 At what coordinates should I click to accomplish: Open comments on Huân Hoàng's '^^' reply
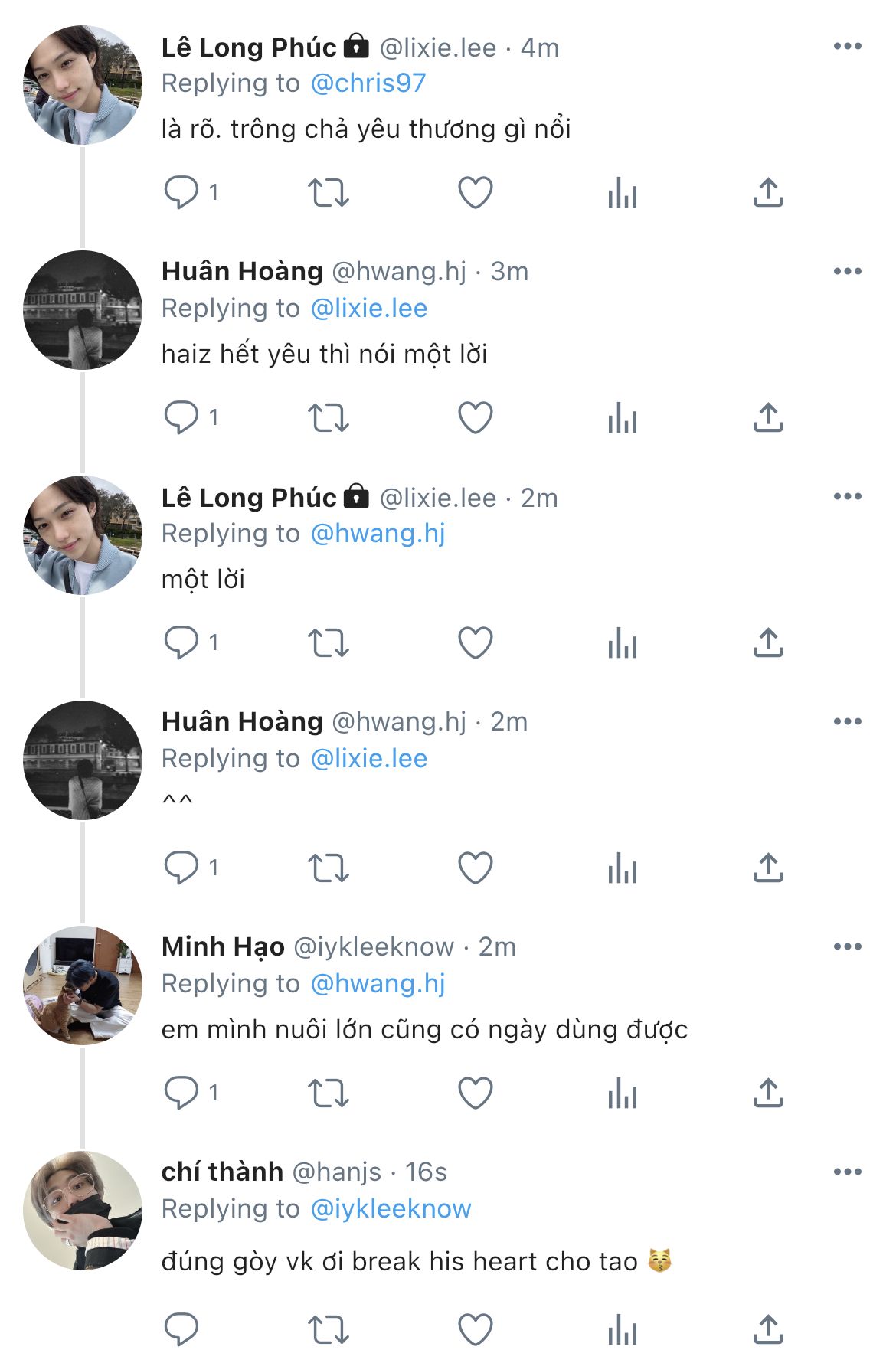pos(181,868)
